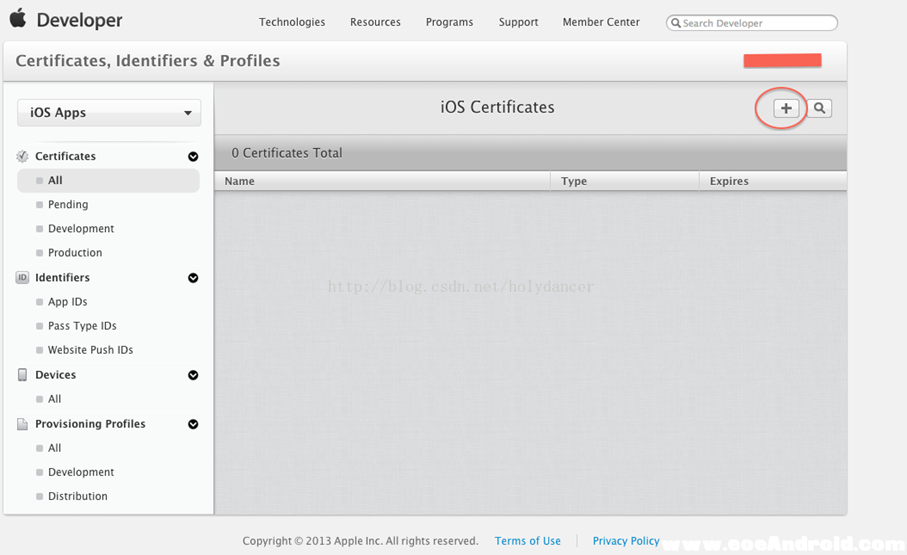Open the Privacy Policy link
The width and height of the screenshot is (907, 555).
coord(626,541)
